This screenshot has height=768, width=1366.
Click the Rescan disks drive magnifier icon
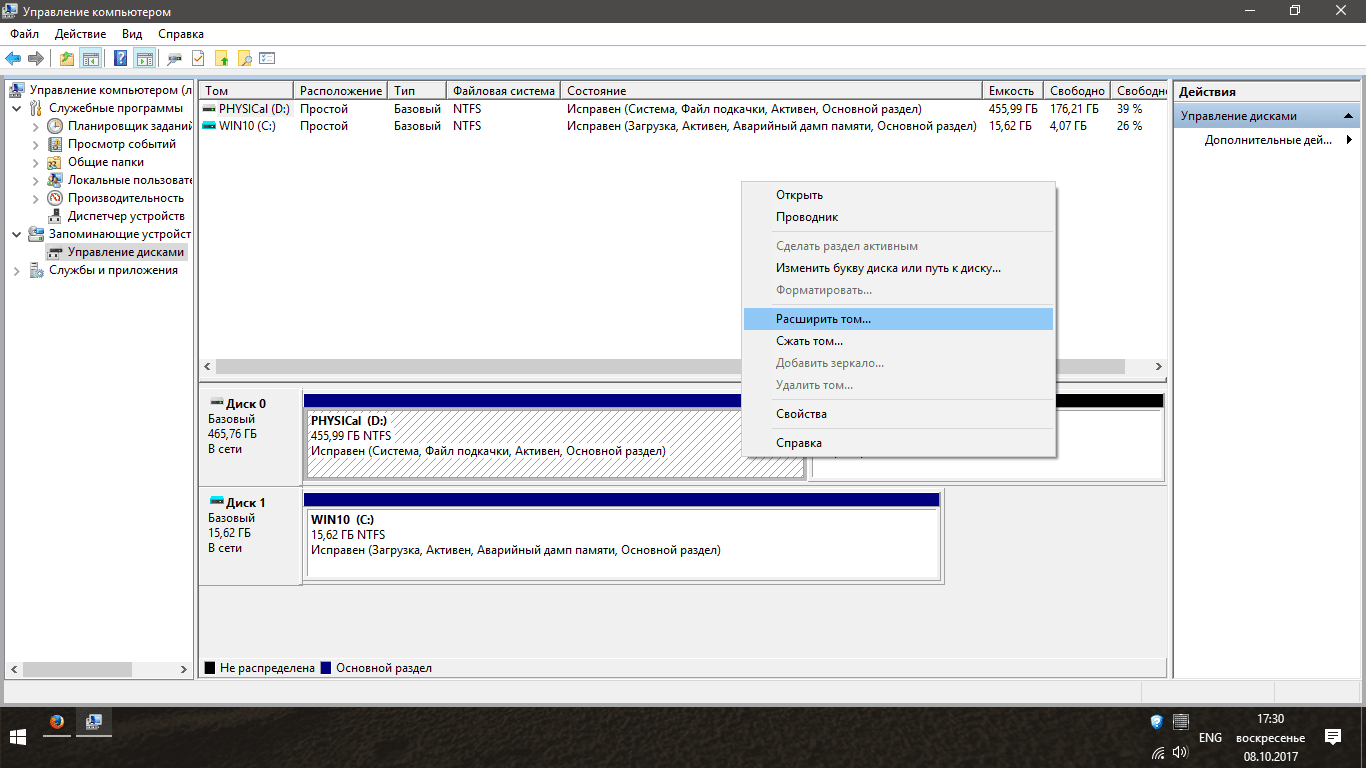(x=175, y=58)
